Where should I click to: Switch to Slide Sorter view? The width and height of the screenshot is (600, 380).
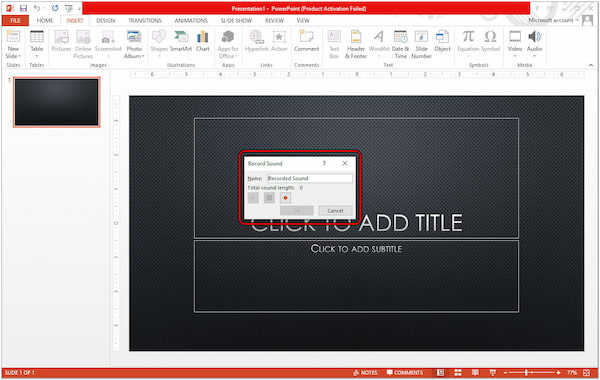pos(458,373)
